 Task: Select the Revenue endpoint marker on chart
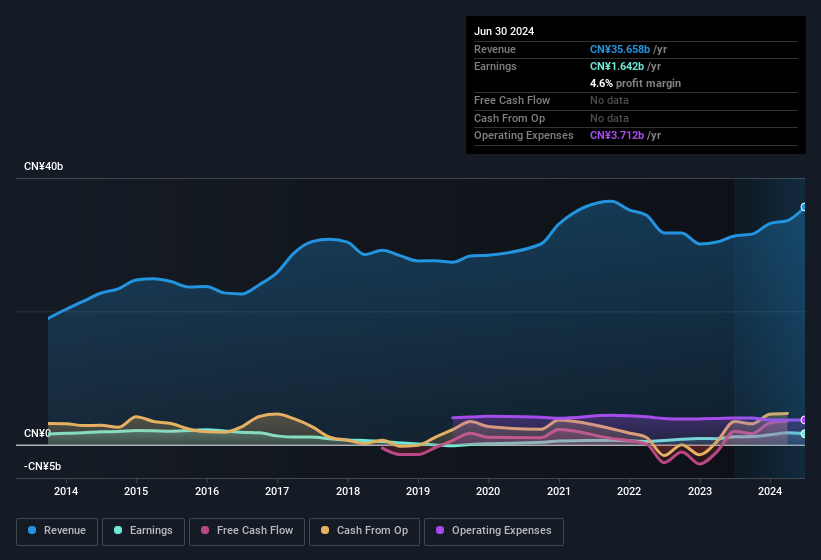click(804, 207)
